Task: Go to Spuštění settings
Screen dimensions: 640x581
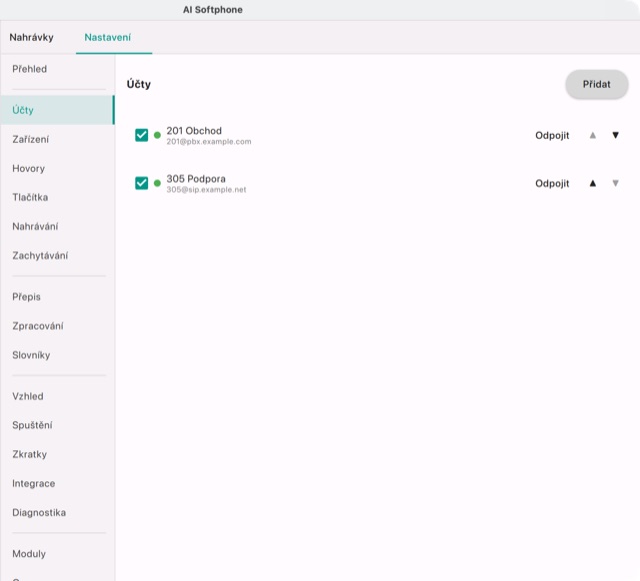Action: pyautogui.click(x=57, y=425)
